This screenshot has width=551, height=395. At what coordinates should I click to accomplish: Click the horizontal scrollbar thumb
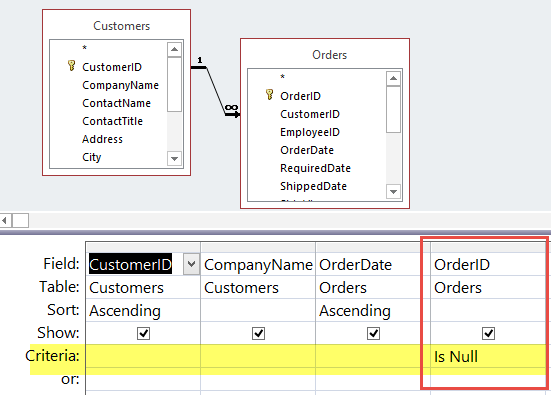pyautogui.click(x=20, y=221)
